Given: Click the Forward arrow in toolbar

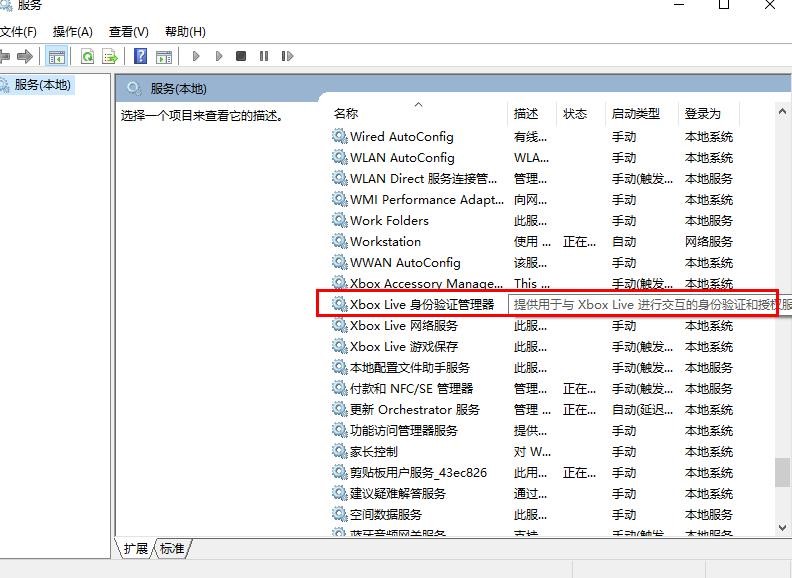Looking at the screenshot, I should click(24, 57).
